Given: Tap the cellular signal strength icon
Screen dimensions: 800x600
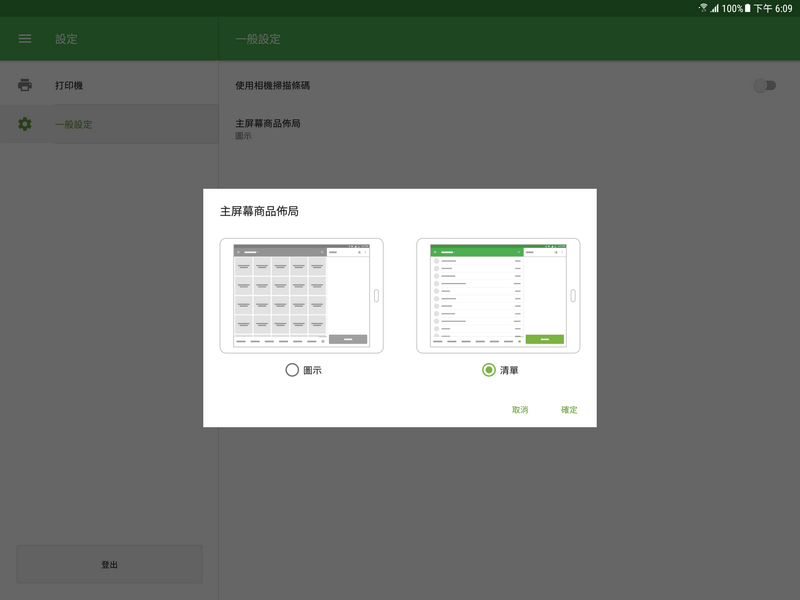Looking at the screenshot, I should [714, 8].
